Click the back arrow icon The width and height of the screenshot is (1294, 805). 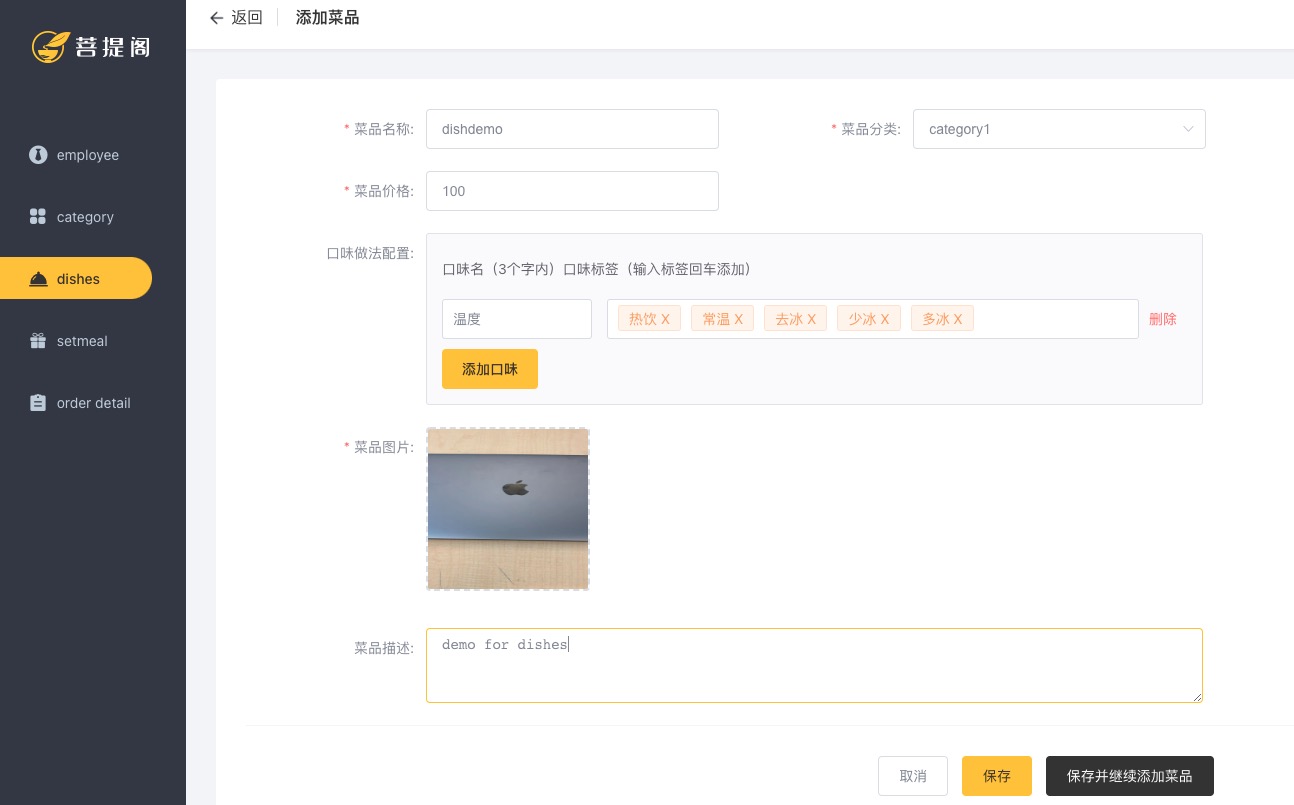click(x=216, y=18)
